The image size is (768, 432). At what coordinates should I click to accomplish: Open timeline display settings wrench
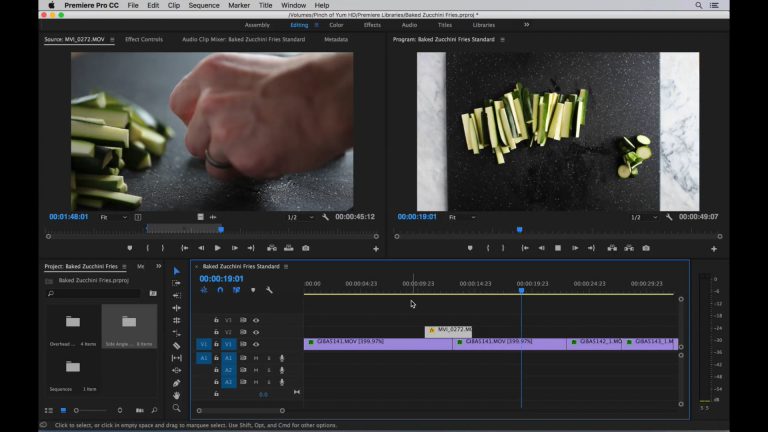click(x=269, y=290)
